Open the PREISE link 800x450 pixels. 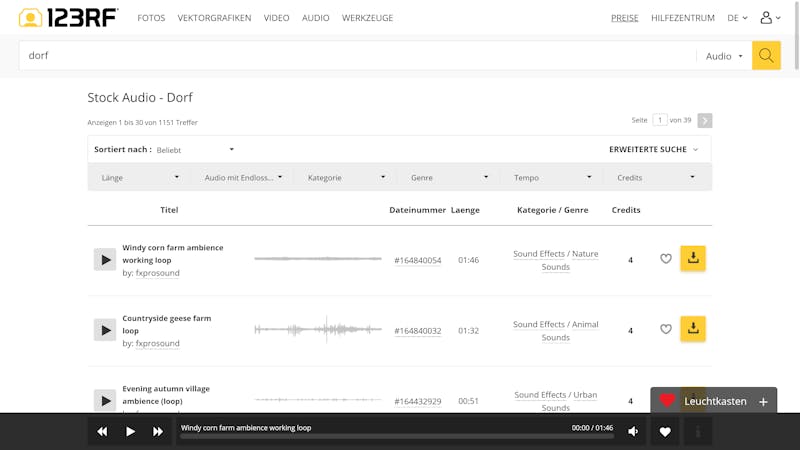tap(625, 18)
